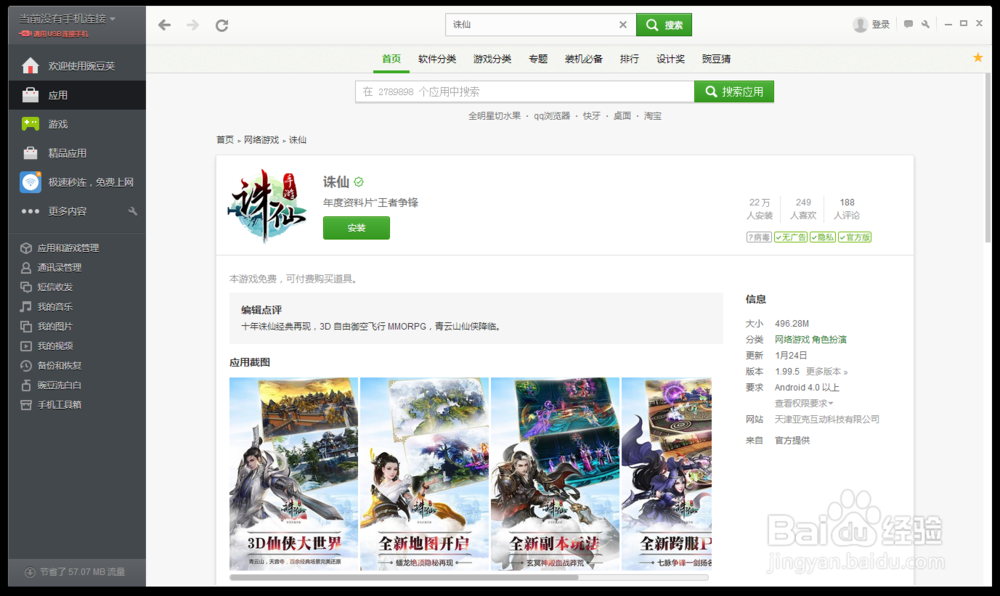Screen dimensions: 1000x596
Task: Click suggested keyword 淘宝
Action: [652, 116]
